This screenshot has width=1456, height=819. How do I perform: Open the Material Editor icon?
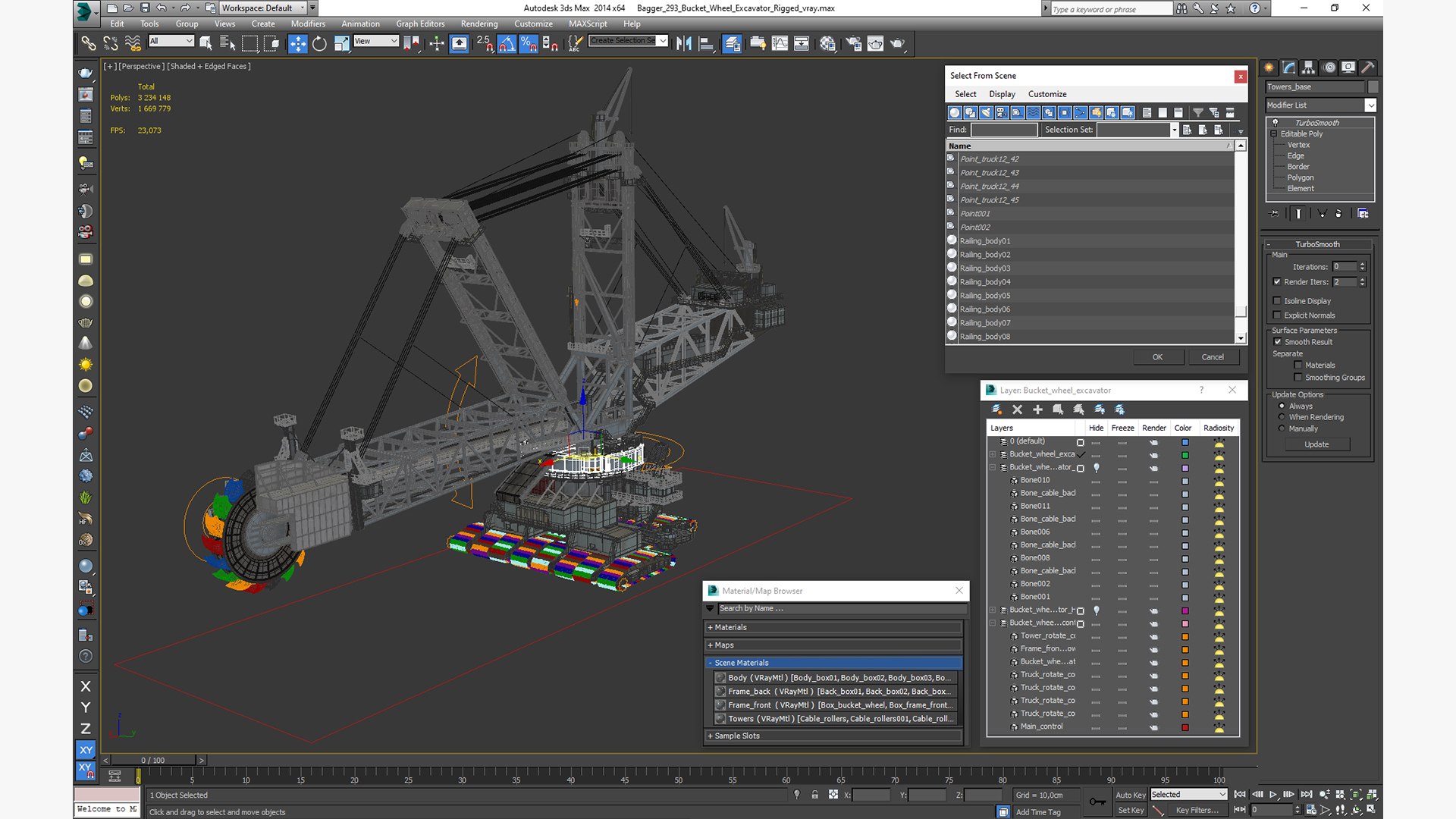click(x=827, y=44)
